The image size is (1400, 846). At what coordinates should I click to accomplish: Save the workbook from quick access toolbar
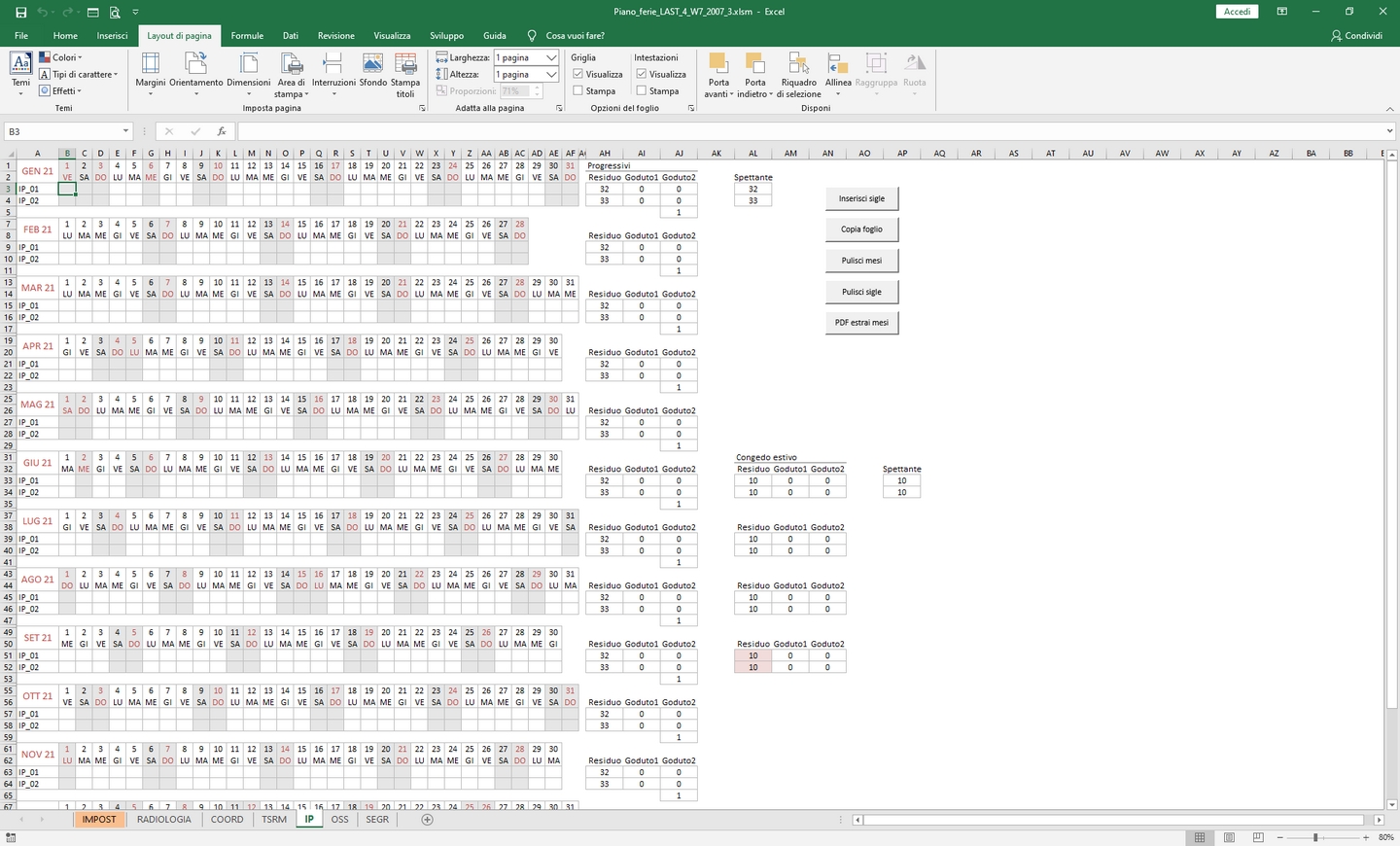[20, 12]
